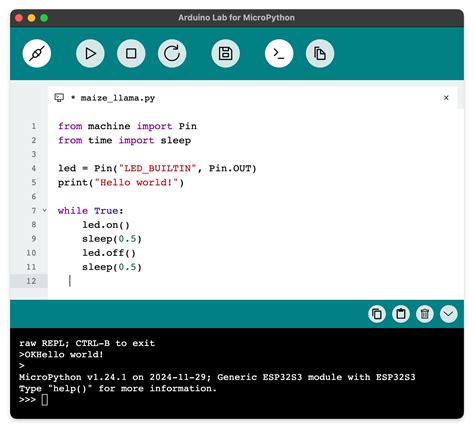Click the Arduino Lab for MicroPython title
474x428 pixels.
(236, 18)
